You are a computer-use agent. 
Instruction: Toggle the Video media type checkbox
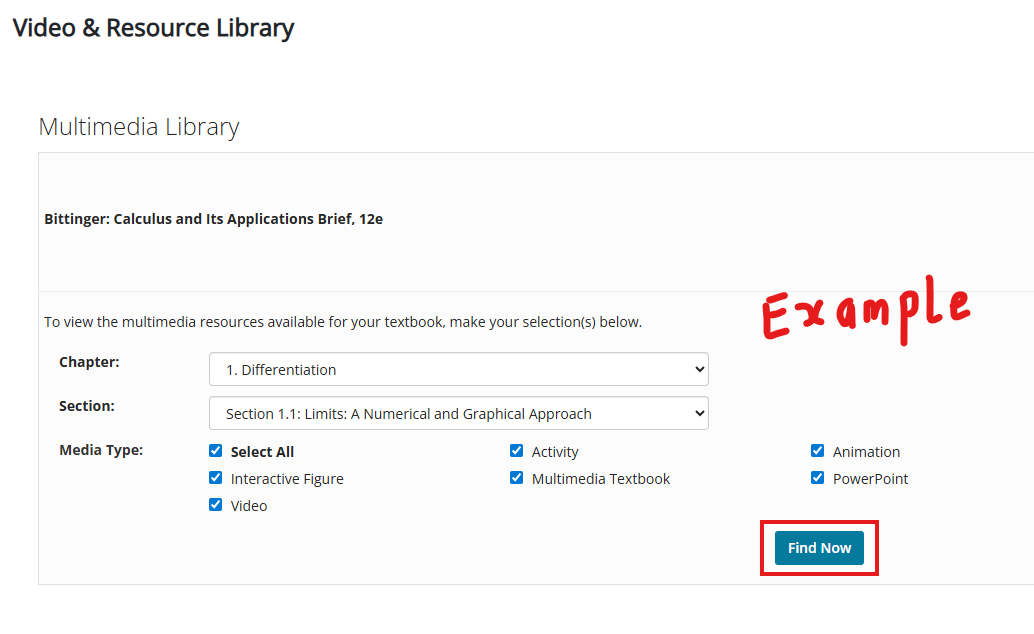215,504
